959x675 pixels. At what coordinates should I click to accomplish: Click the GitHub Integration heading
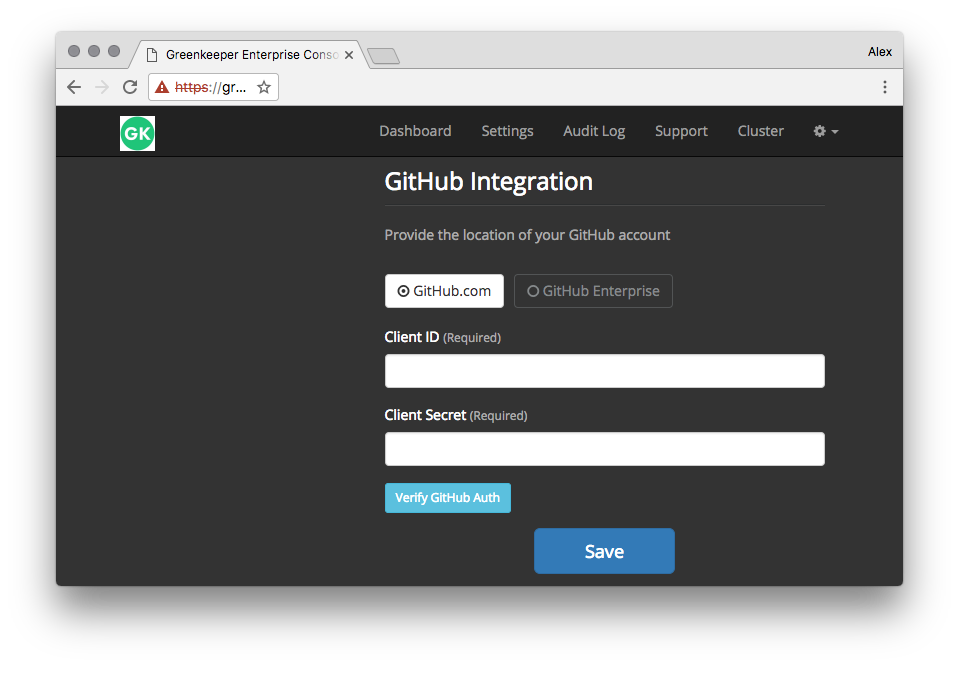point(489,182)
